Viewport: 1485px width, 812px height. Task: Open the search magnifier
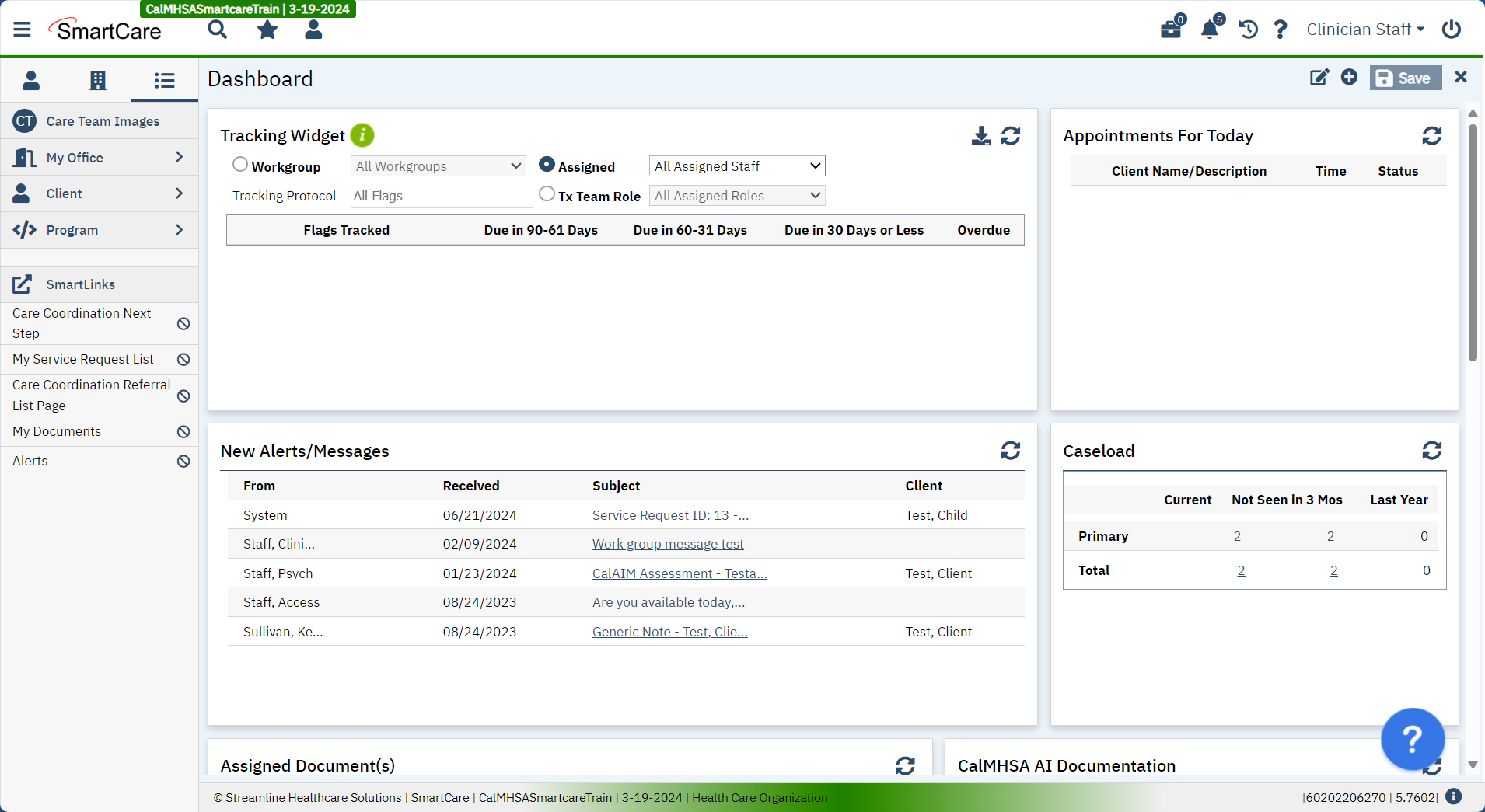click(218, 29)
